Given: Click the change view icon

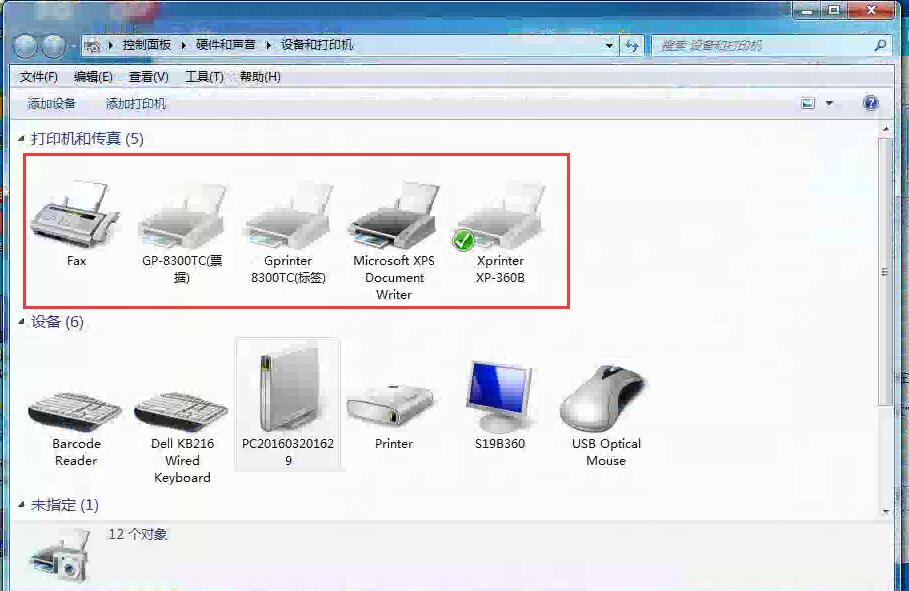Looking at the screenshot, I should (808, 103).
